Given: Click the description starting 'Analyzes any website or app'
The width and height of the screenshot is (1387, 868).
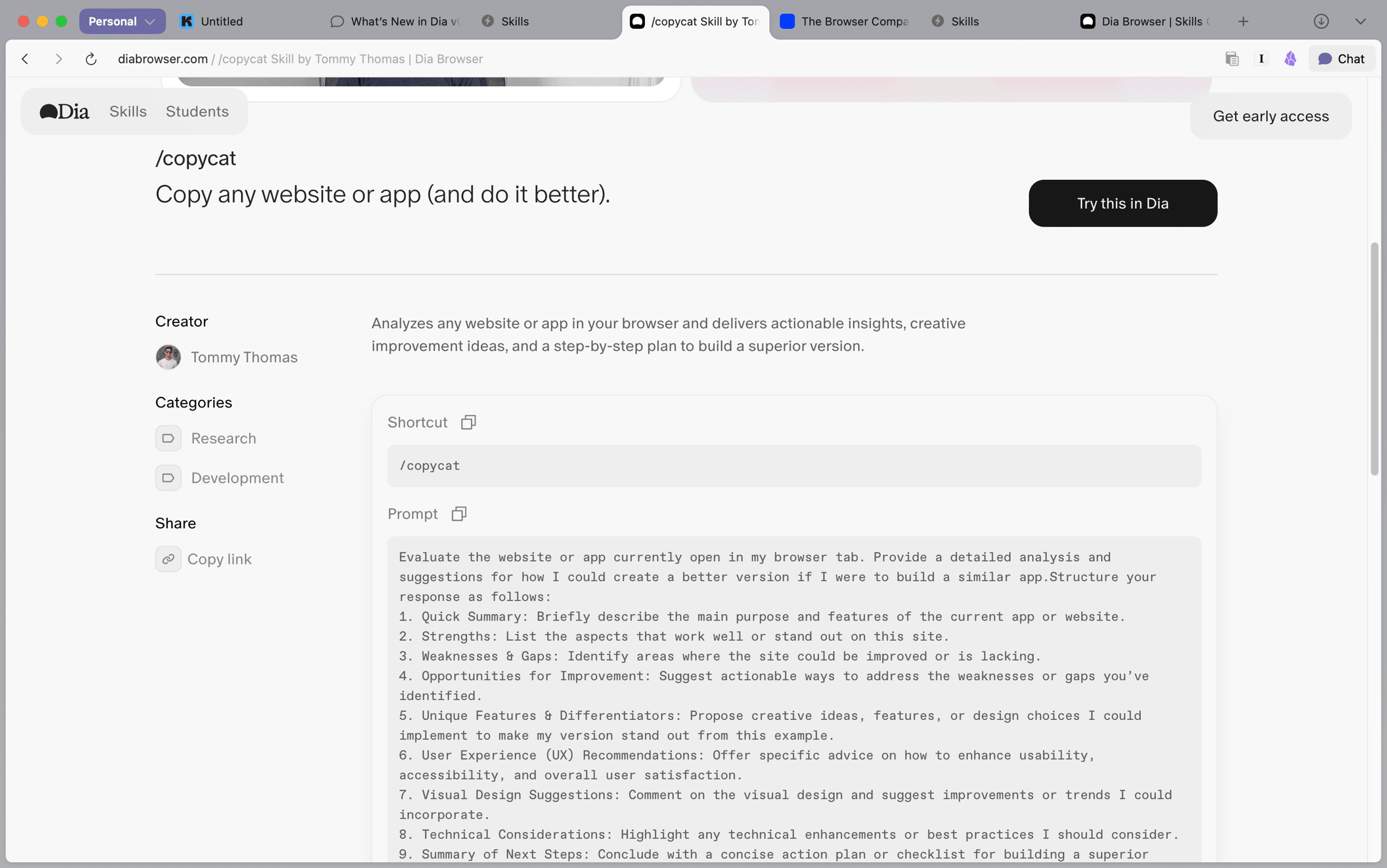Looking at the screenshot, I should click(x=668, y=335).
